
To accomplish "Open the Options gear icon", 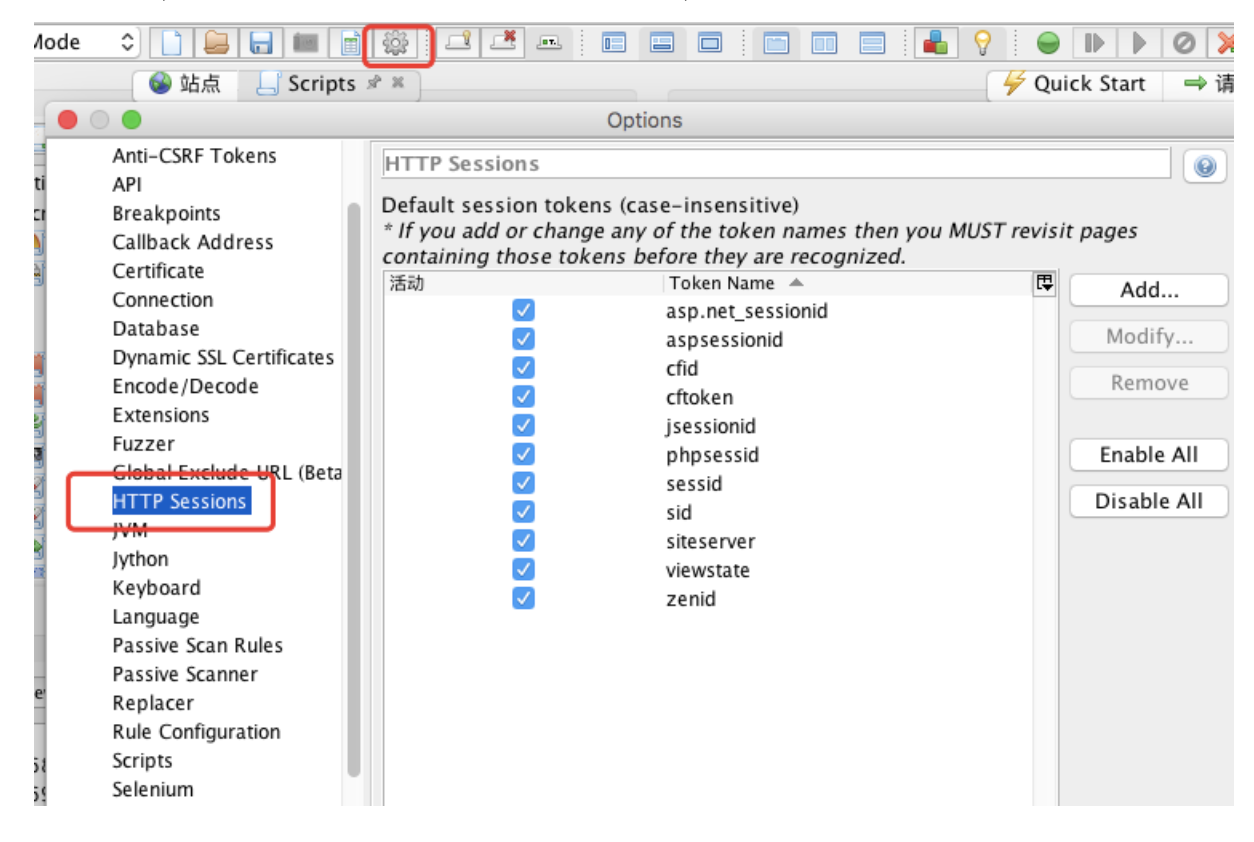I will tap(394, 40).
